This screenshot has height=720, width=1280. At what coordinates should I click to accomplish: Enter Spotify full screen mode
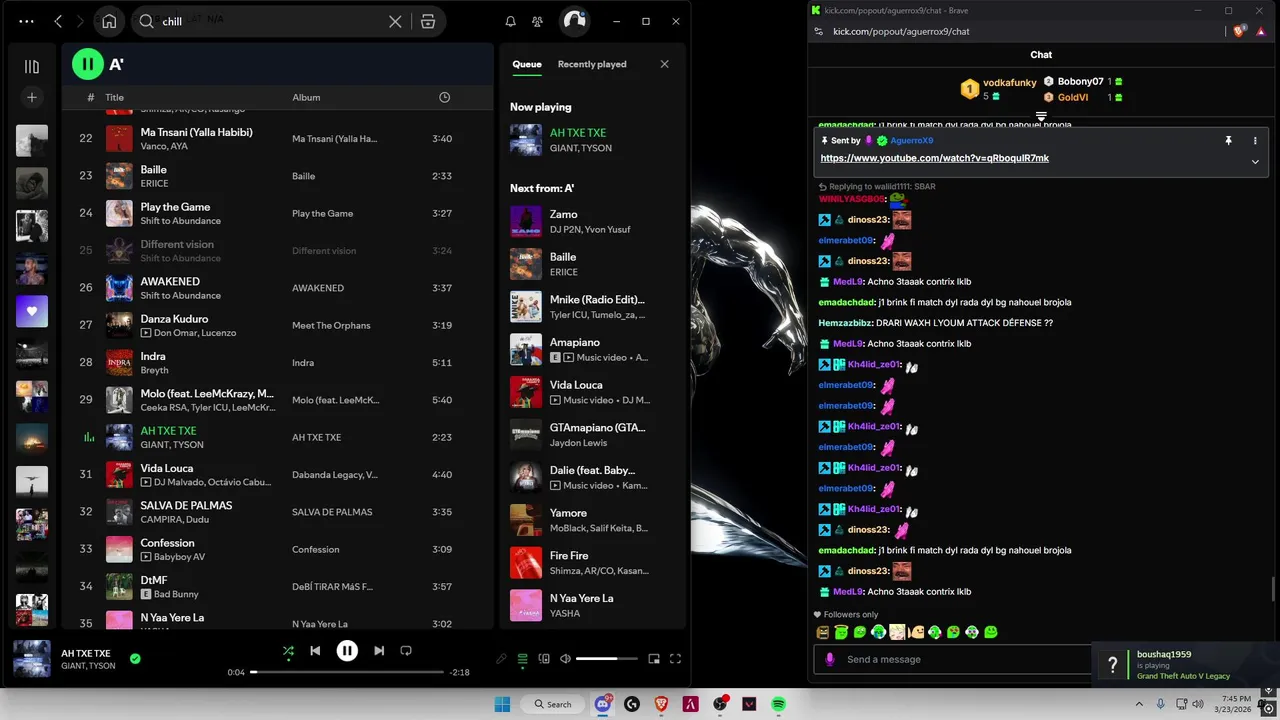tap(675, 659)
